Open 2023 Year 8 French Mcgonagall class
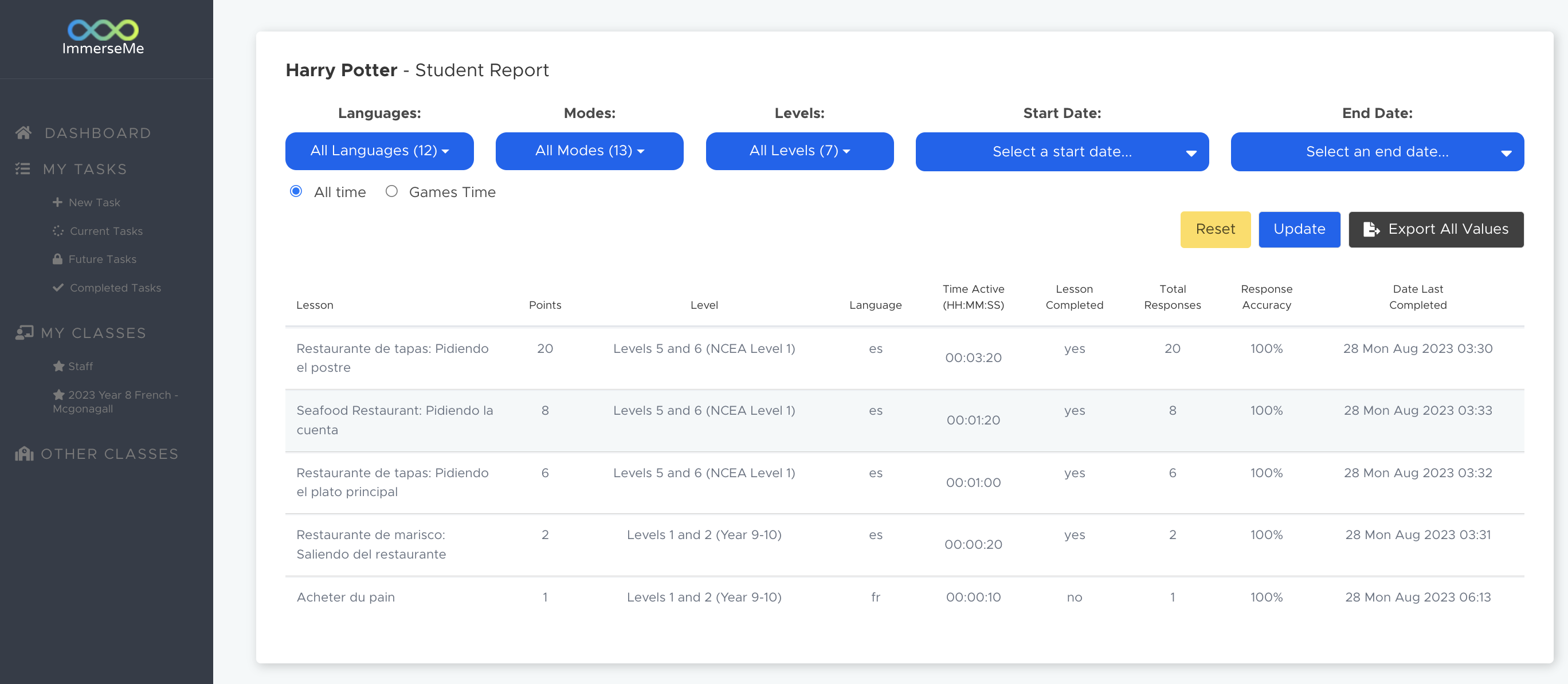Screen dimensions: 1568x684 coord(115,401)
